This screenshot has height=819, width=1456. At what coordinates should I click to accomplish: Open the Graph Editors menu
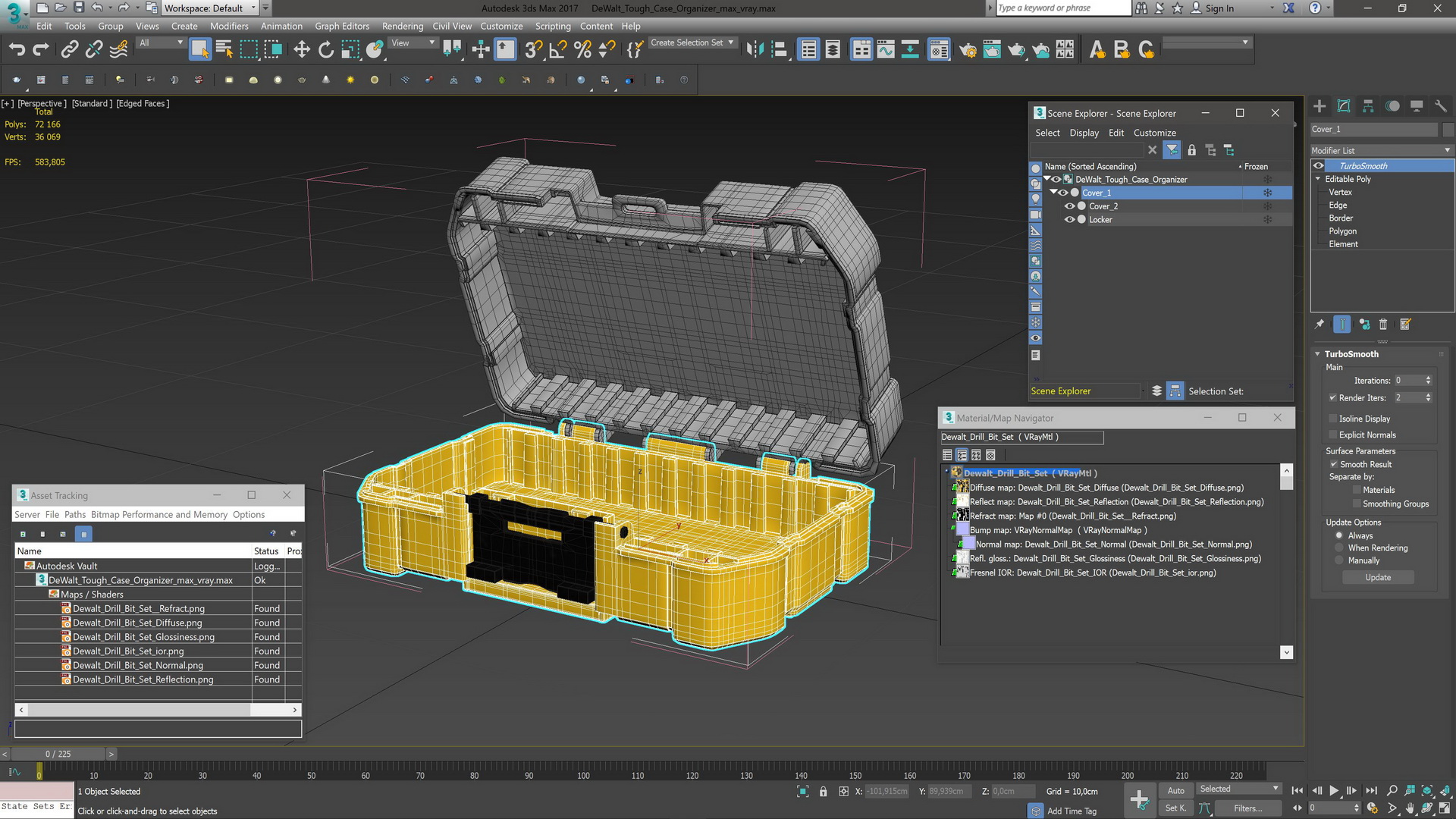coord(342,26)
